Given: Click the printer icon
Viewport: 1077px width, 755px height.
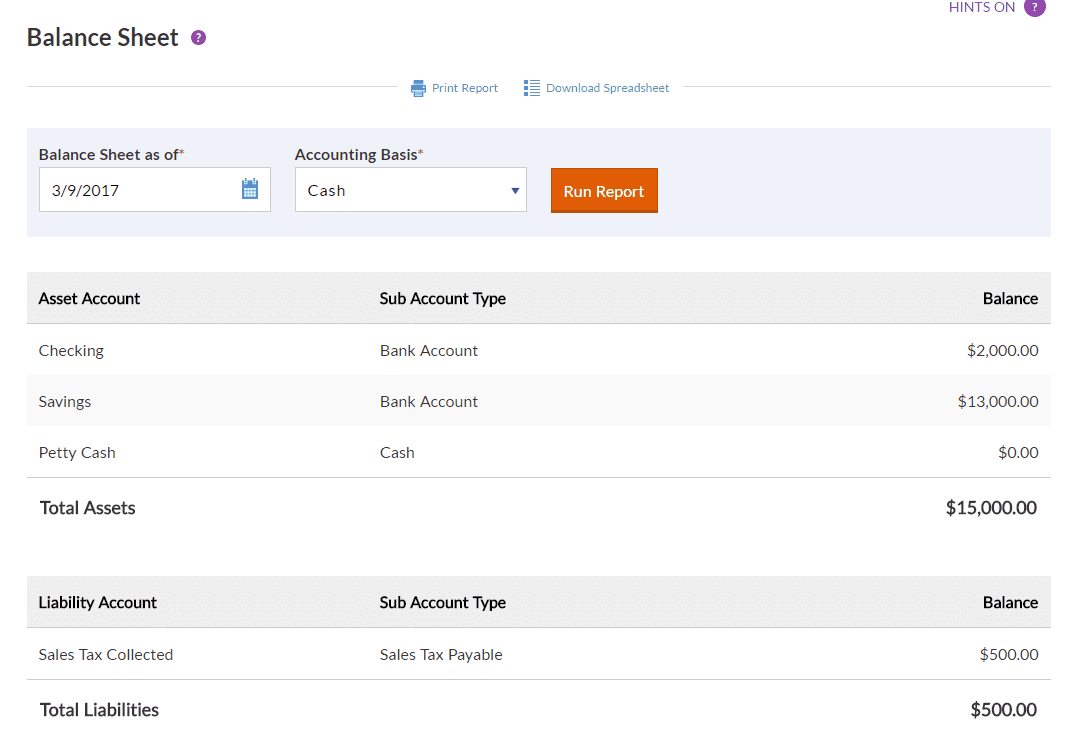Looking at the screenshot, I should click(x=418, y=88).
